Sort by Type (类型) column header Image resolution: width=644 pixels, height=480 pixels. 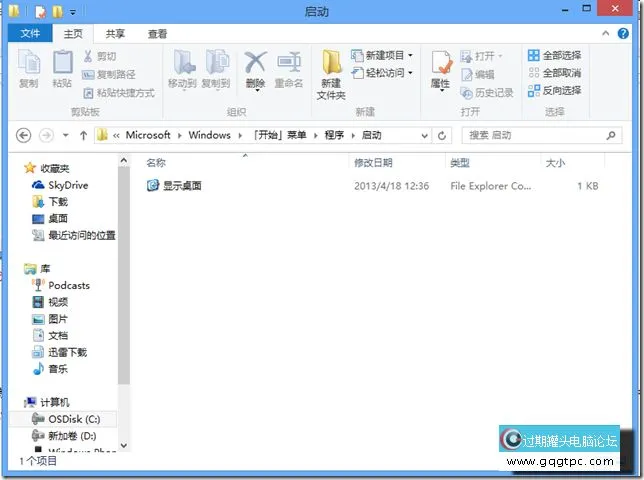pyautogui.click(x=460, y=163)
